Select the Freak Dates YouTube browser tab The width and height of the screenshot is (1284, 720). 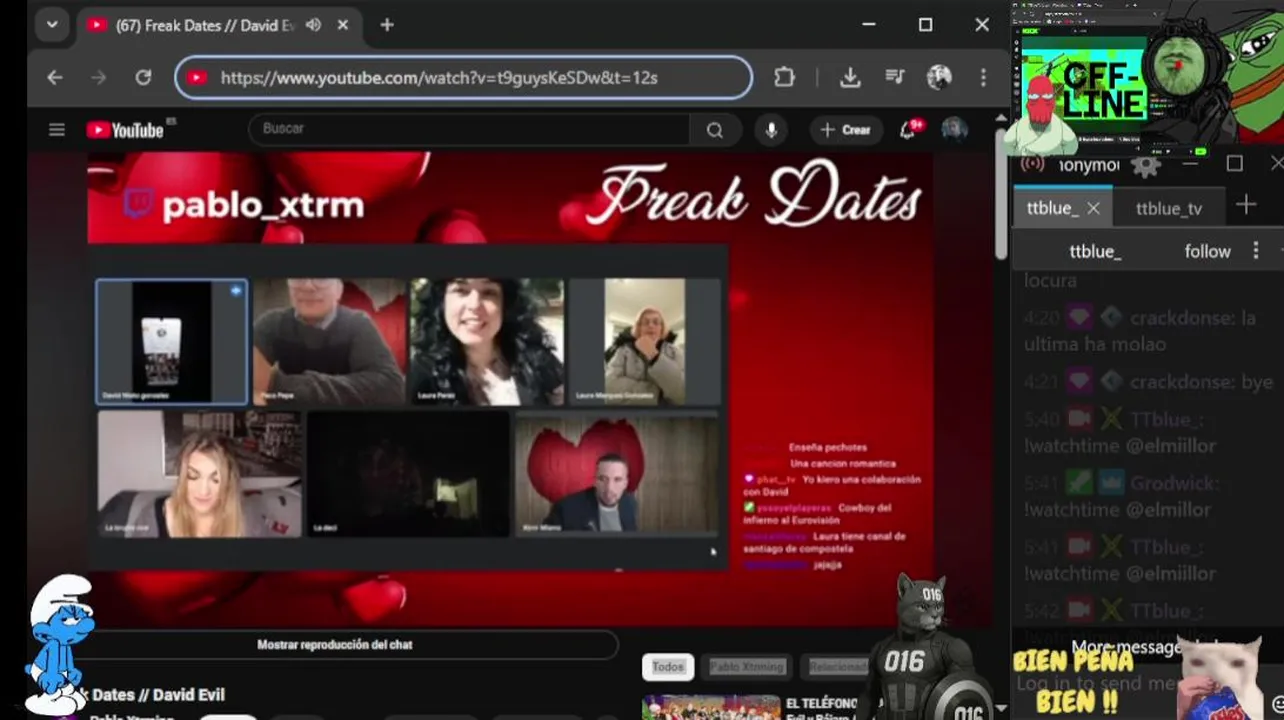[x=205, y=26]
